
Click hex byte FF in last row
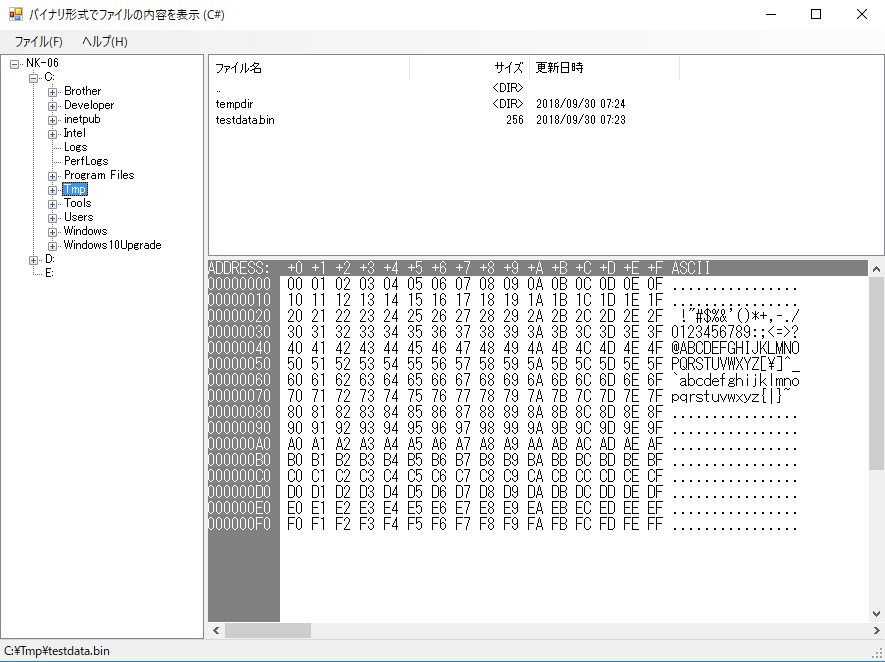[x=655, y=524]
